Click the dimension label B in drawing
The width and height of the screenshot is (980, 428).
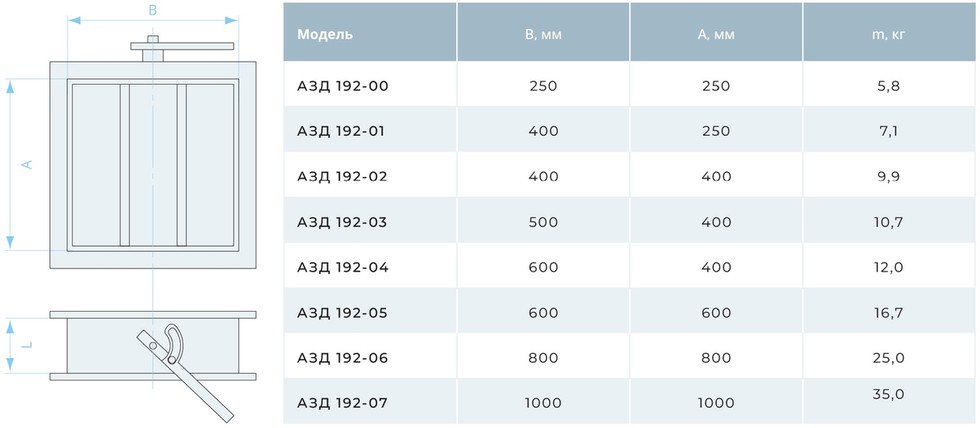click(x=152, y=11)
